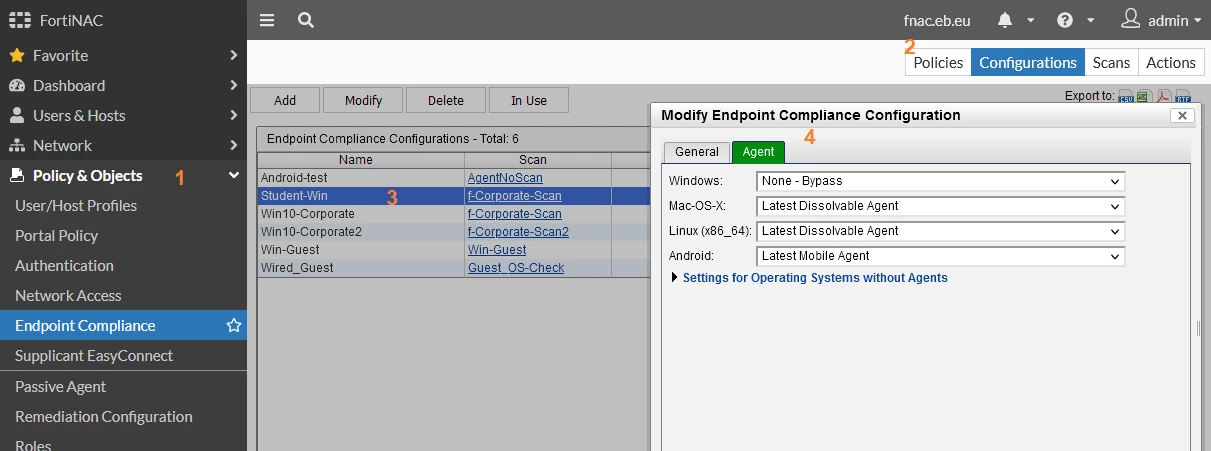Sort by the Scan column header
1211x451 pixels.
pos(538,160)
